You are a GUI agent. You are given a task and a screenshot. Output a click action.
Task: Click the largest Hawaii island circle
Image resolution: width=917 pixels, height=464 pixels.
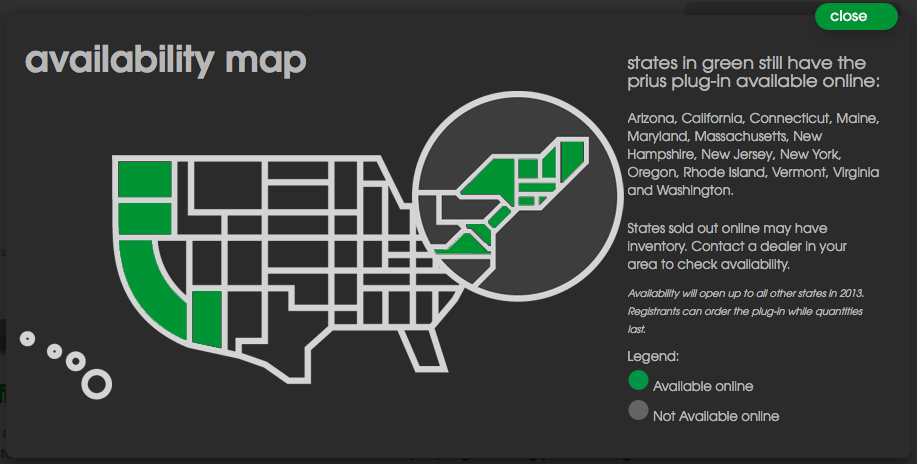[x=96, y=384]
